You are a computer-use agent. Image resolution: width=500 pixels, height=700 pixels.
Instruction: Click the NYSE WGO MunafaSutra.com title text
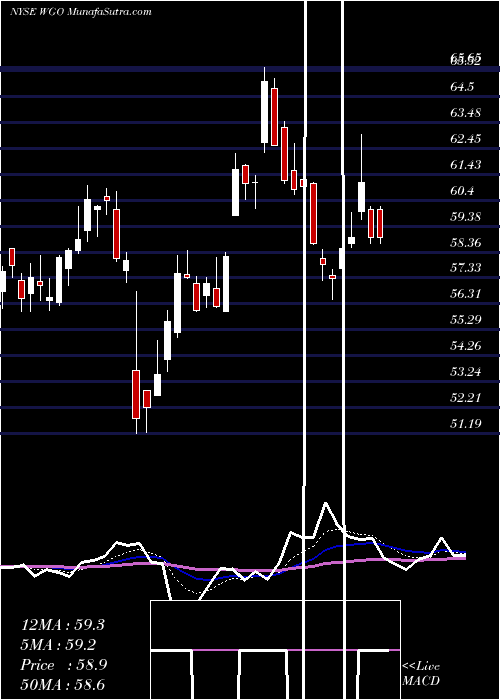coord(80,12)
